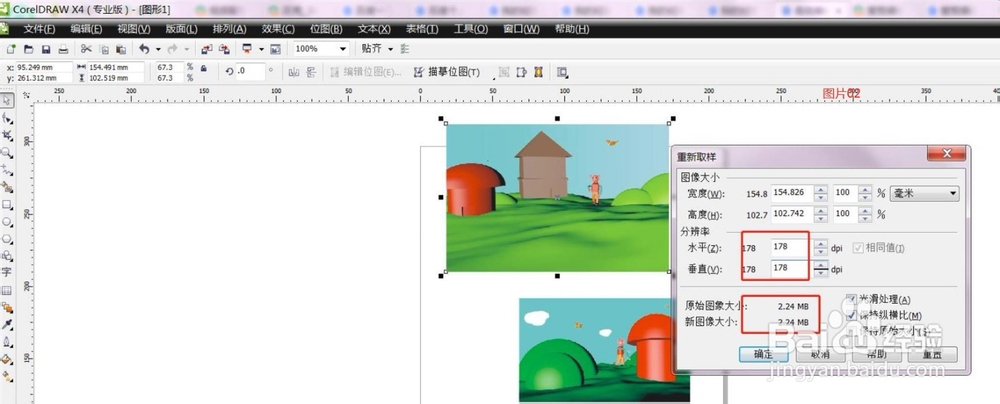The height and width of the screenshot is (404, 1000).
Task: Open the 文件(F) menu
Action: point(40,29)
